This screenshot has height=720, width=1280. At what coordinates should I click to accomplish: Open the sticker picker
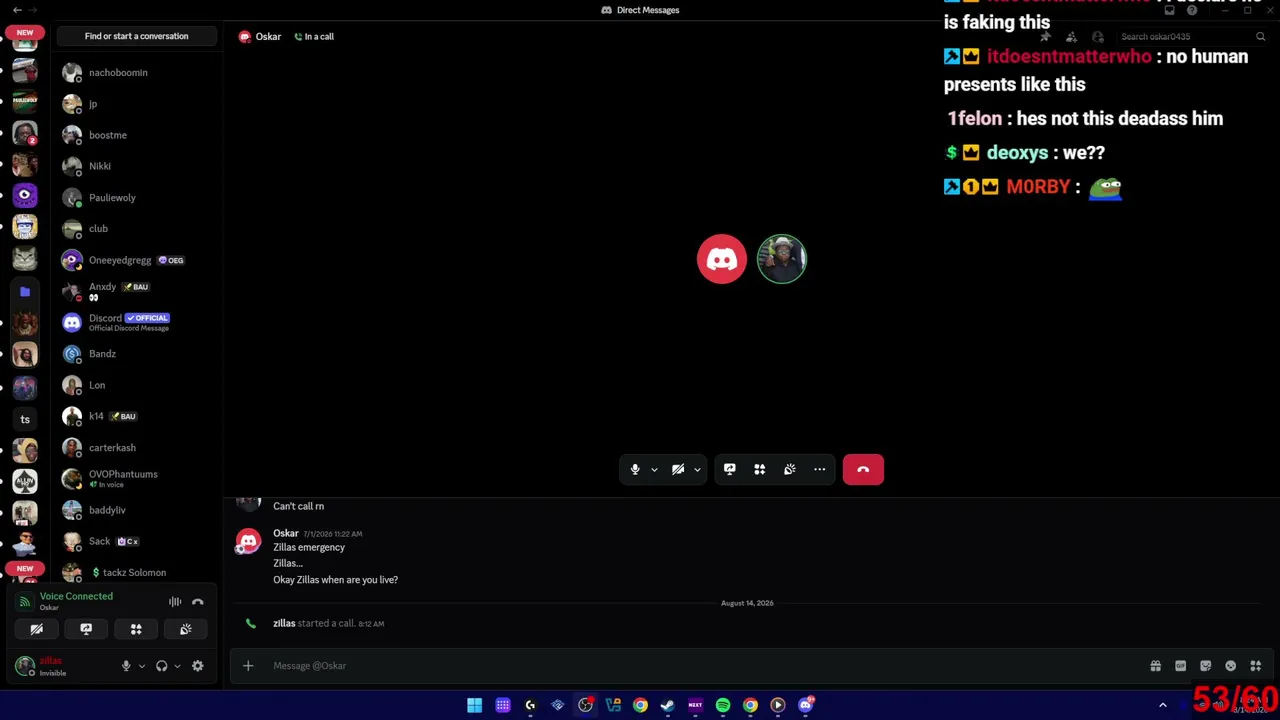[x=1206, y=666]
